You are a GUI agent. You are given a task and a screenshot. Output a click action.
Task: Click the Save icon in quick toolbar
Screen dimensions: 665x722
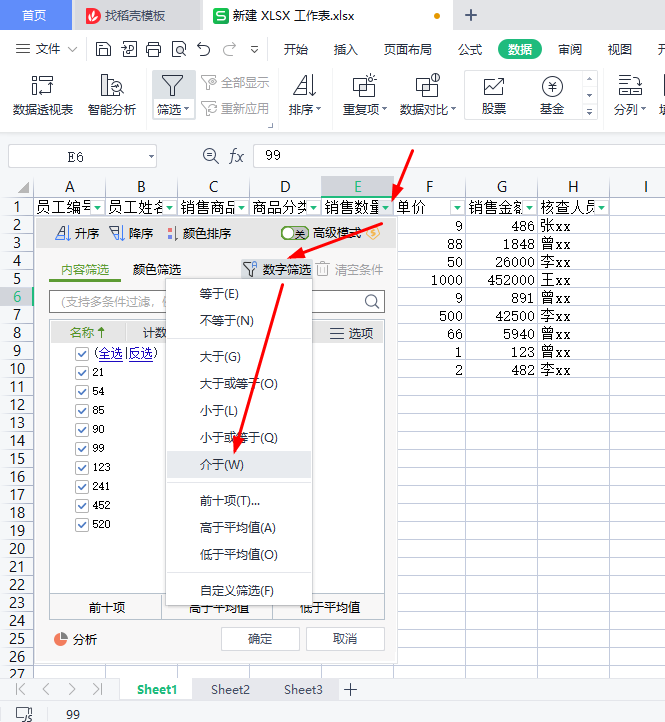[103, 49]
